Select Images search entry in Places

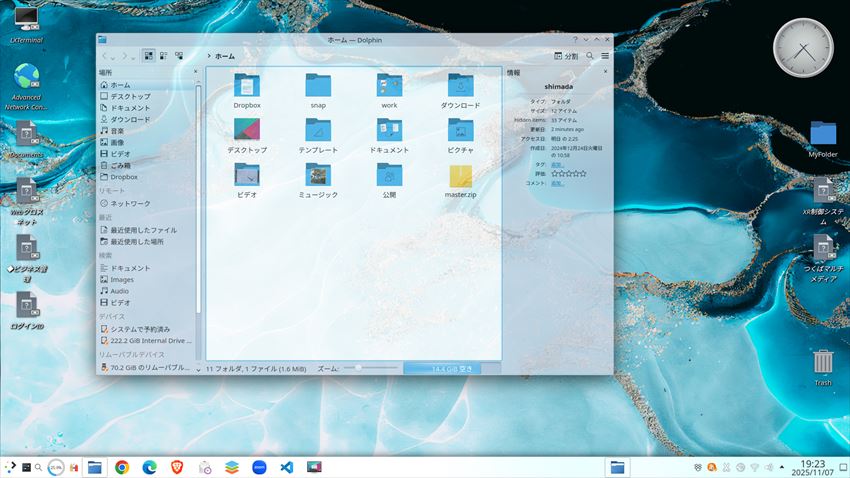(146, 280)
